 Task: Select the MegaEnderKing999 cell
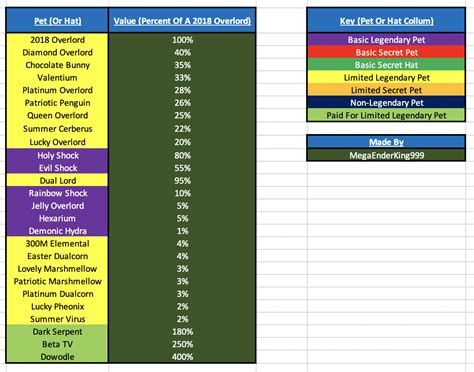coord(386,155)
